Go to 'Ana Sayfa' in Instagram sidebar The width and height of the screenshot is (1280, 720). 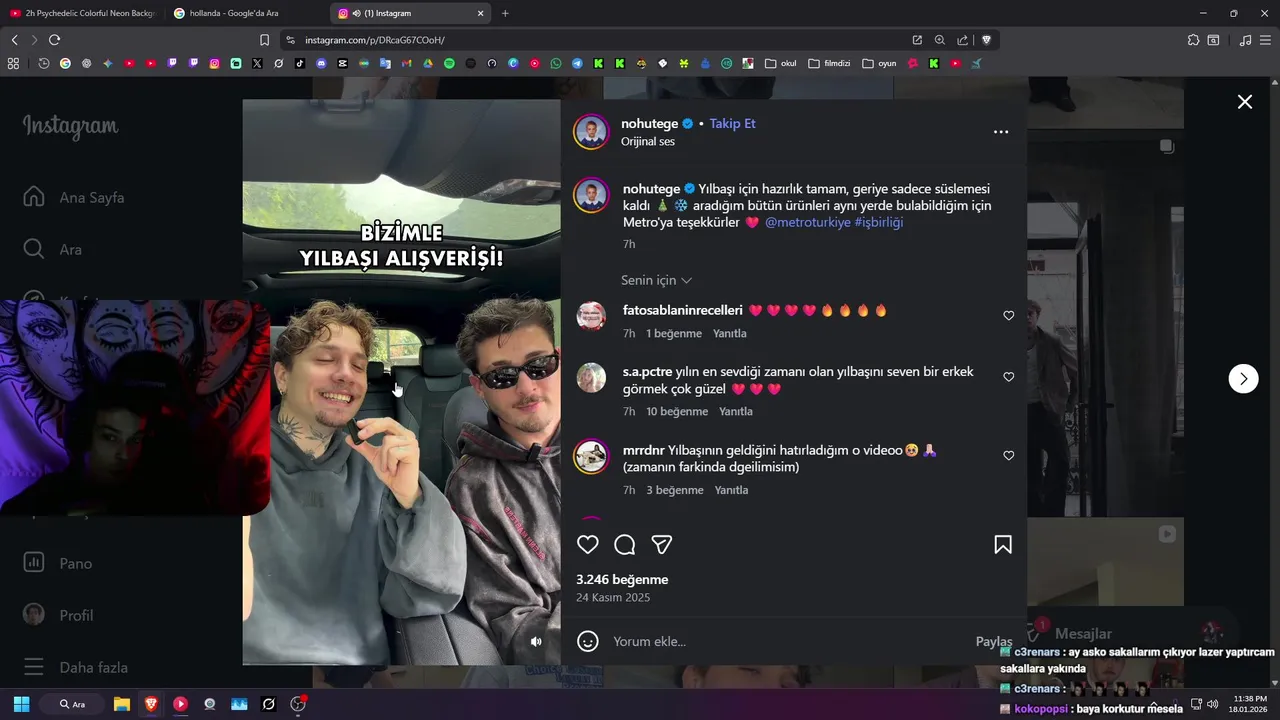[74, 197]
